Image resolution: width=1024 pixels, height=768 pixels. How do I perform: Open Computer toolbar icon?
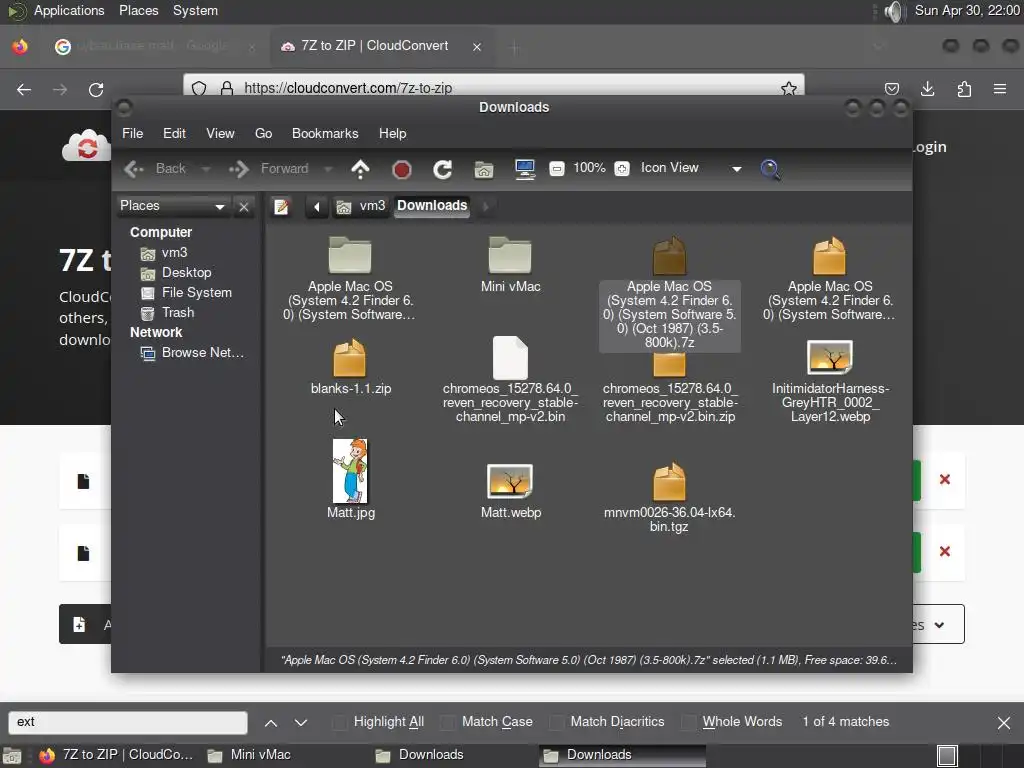point(524,170)
